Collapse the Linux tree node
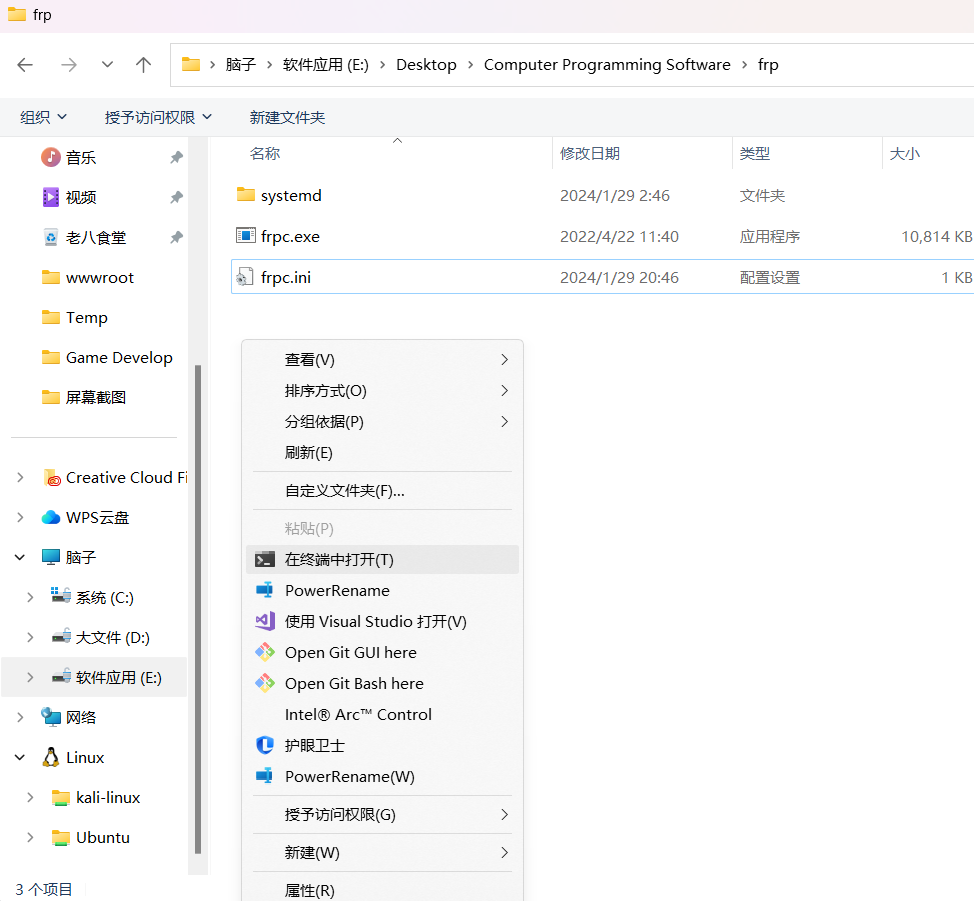This screenshot has height=901, width=974. (x=20, y=757)
